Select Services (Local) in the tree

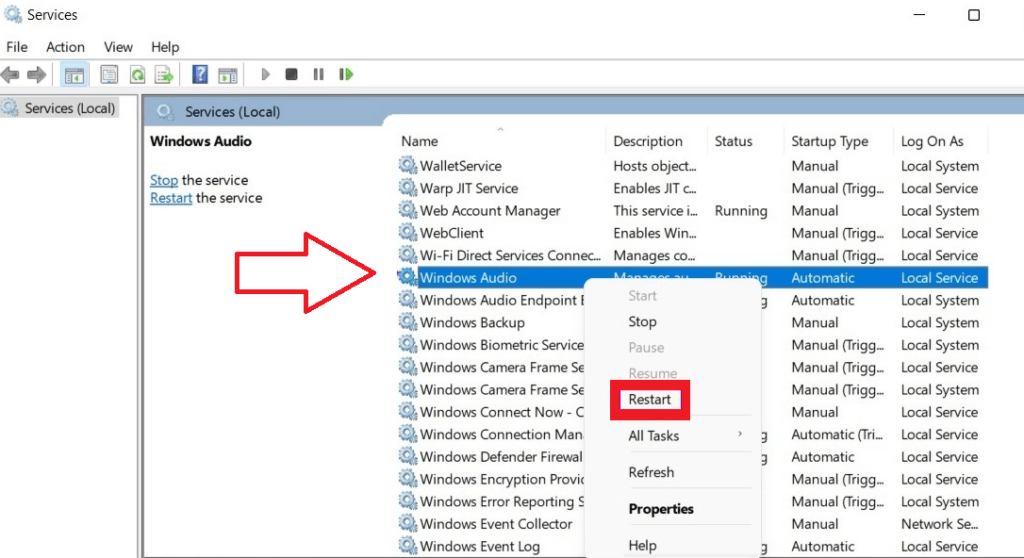click(x=70, y=108)
